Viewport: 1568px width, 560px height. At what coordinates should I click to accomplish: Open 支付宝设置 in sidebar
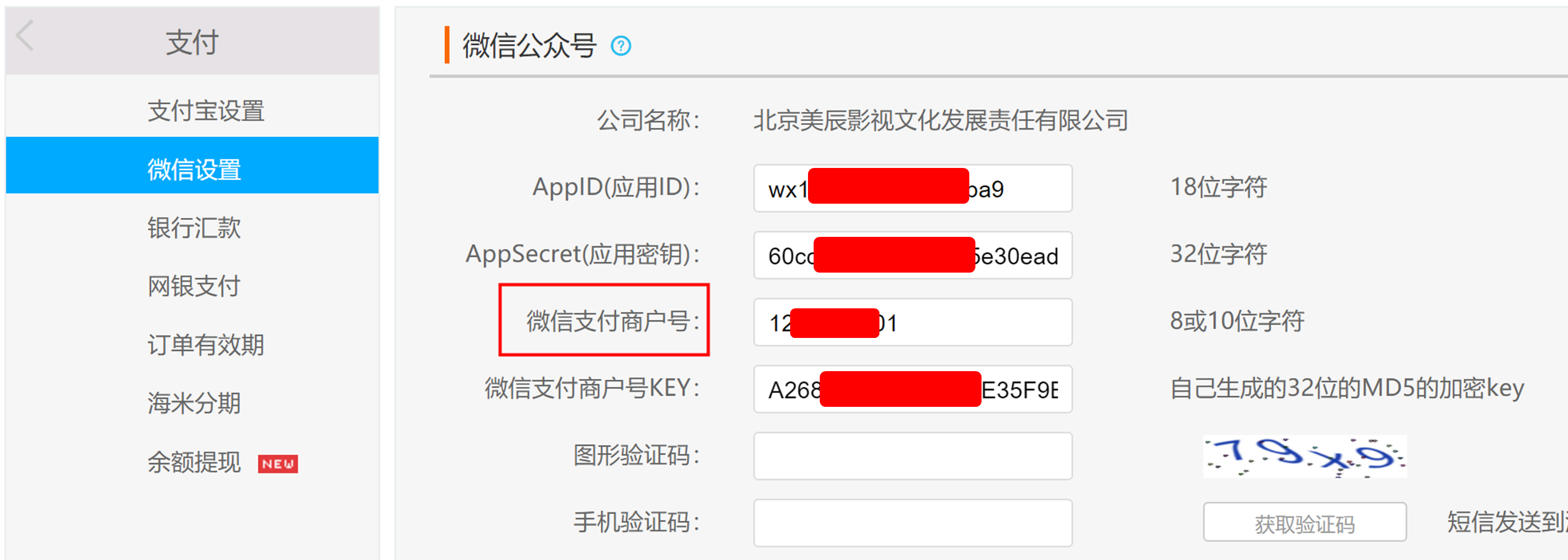coord(206,111)
